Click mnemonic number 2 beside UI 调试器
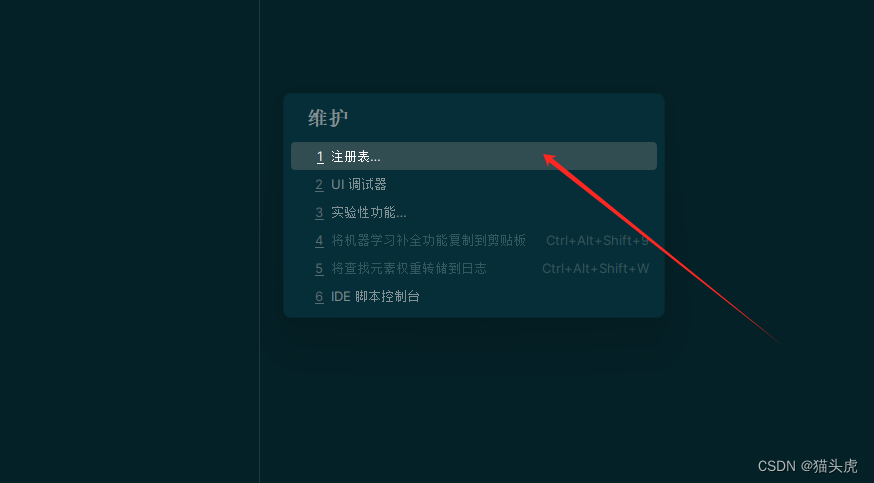The height and width of the screenshot is (483, 874). (319, 184)
